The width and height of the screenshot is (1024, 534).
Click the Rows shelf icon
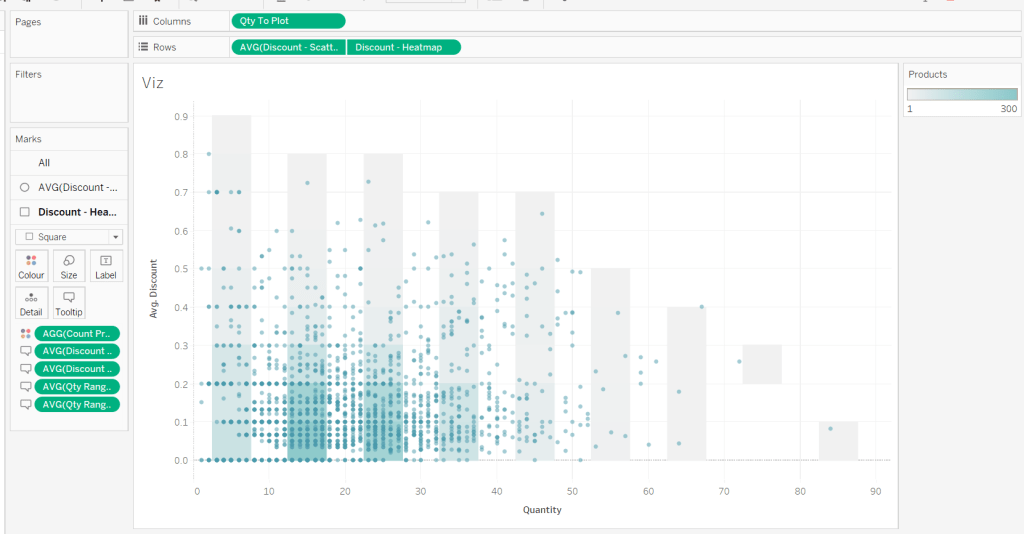point(144,47)
